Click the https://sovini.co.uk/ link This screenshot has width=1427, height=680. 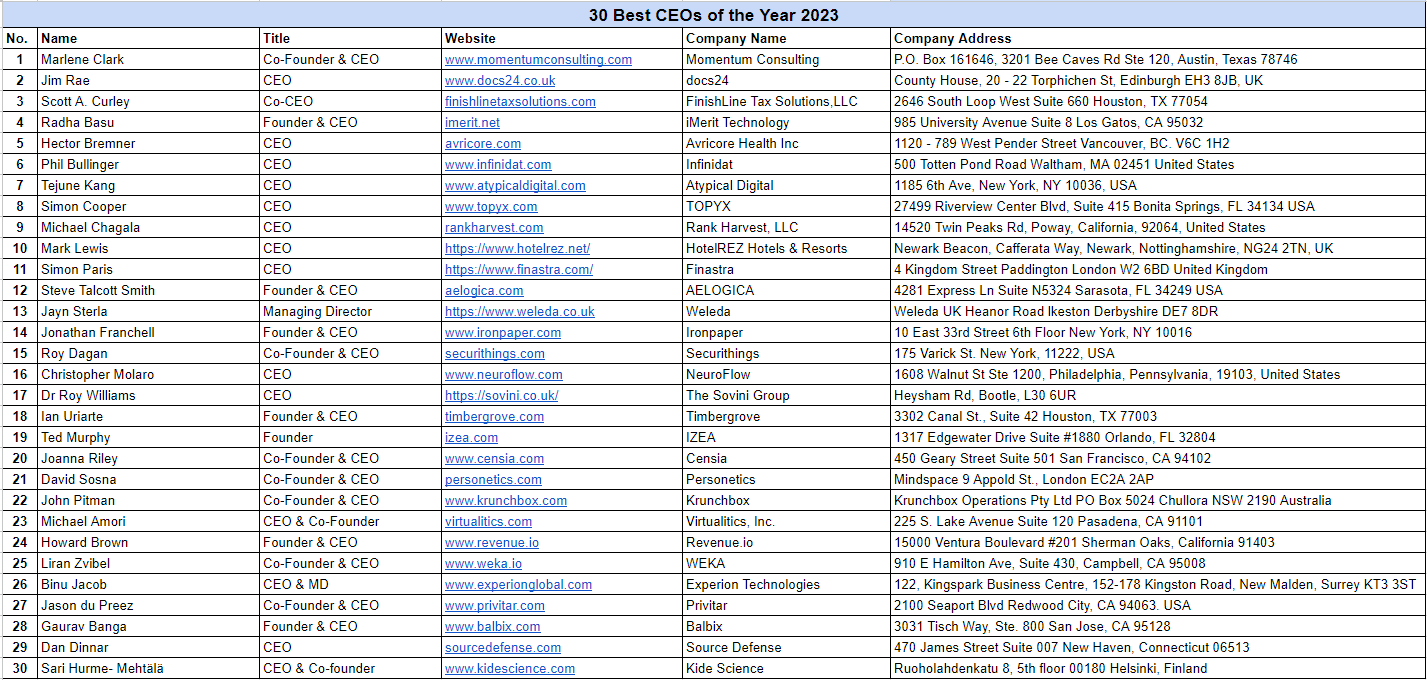[502, 395]
